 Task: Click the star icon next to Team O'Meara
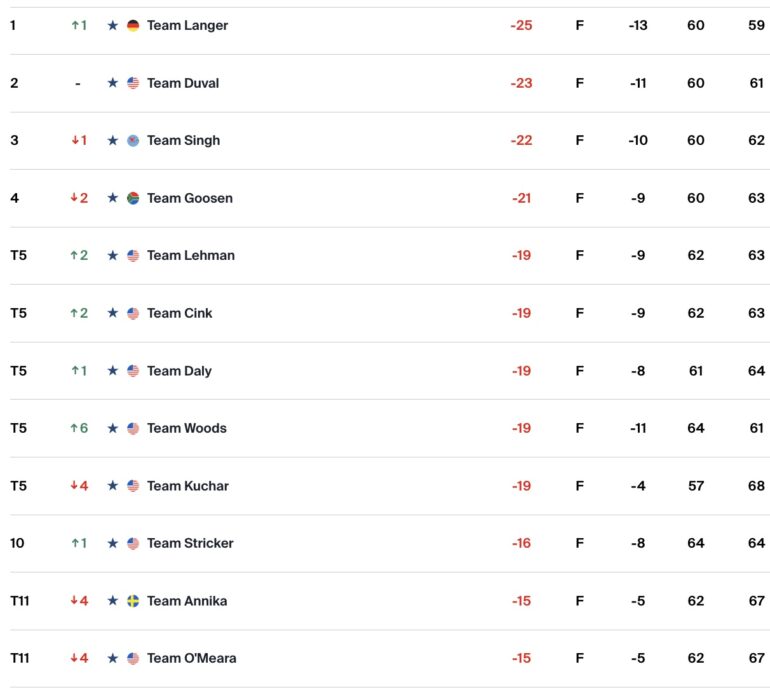point(112,658)
